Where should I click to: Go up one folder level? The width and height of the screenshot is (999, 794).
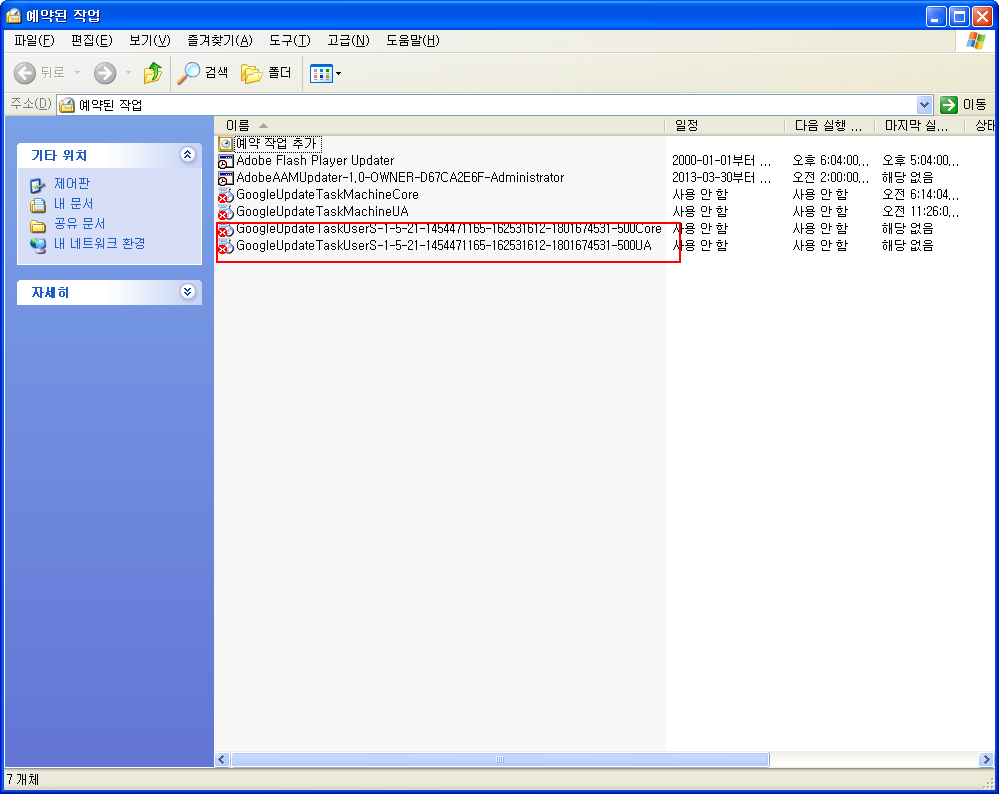[153, 73]
